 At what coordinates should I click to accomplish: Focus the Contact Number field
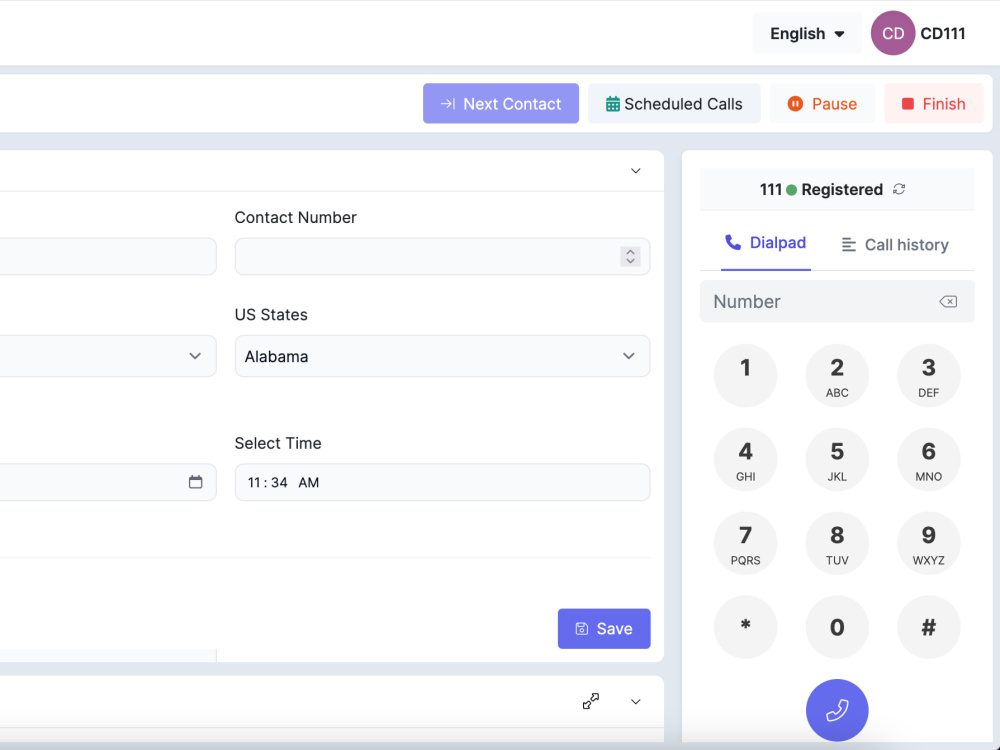[x=443, y=256]
